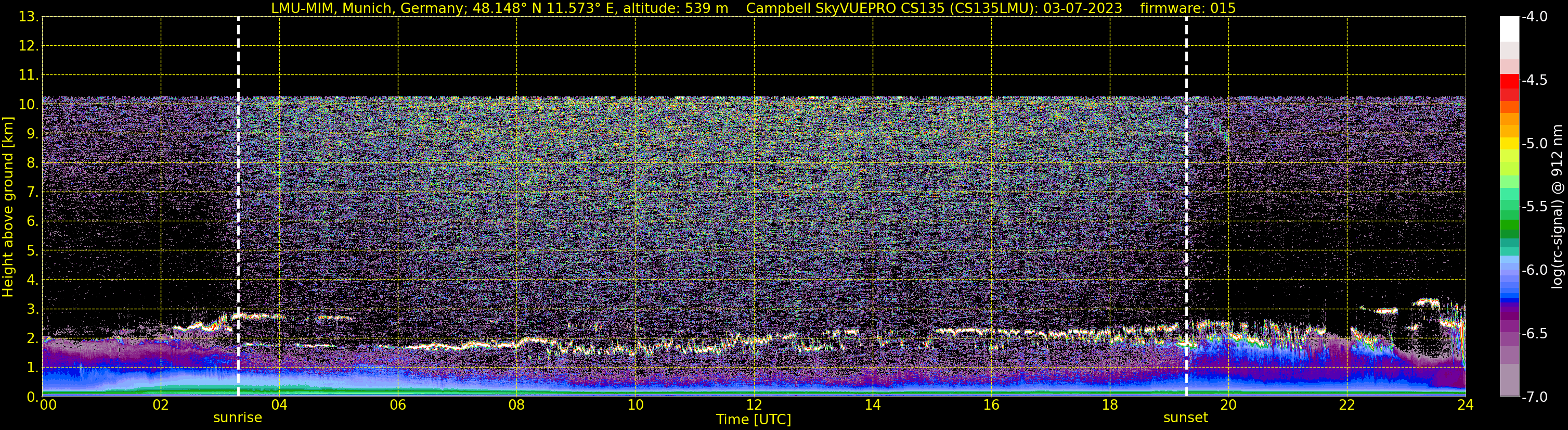This screenshot has height=430, width=1568.
Task: Click the x-axis tick label '12'
Action: (x=754, y=405)
